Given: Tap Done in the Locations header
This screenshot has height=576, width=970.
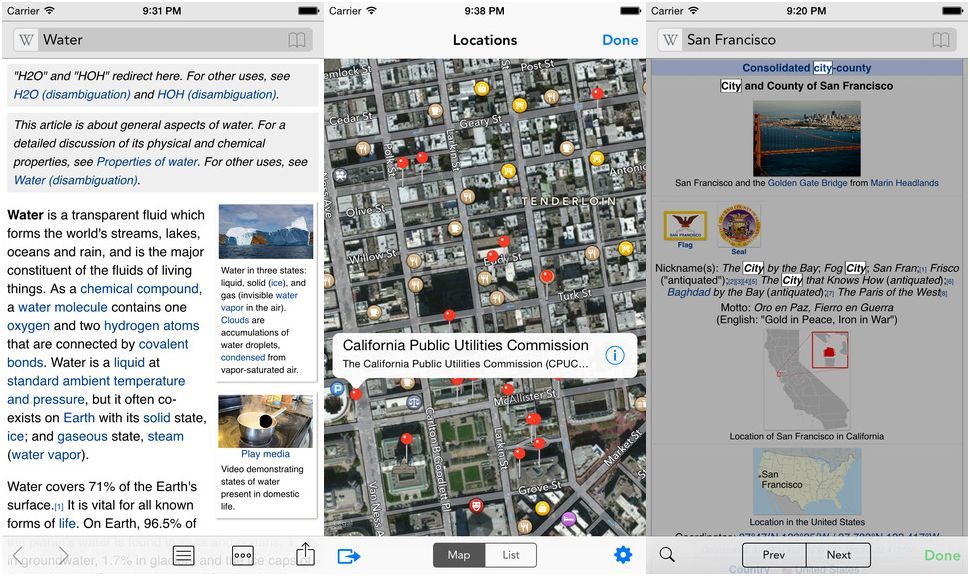Looking at the screenshot, I should [620, 40].
